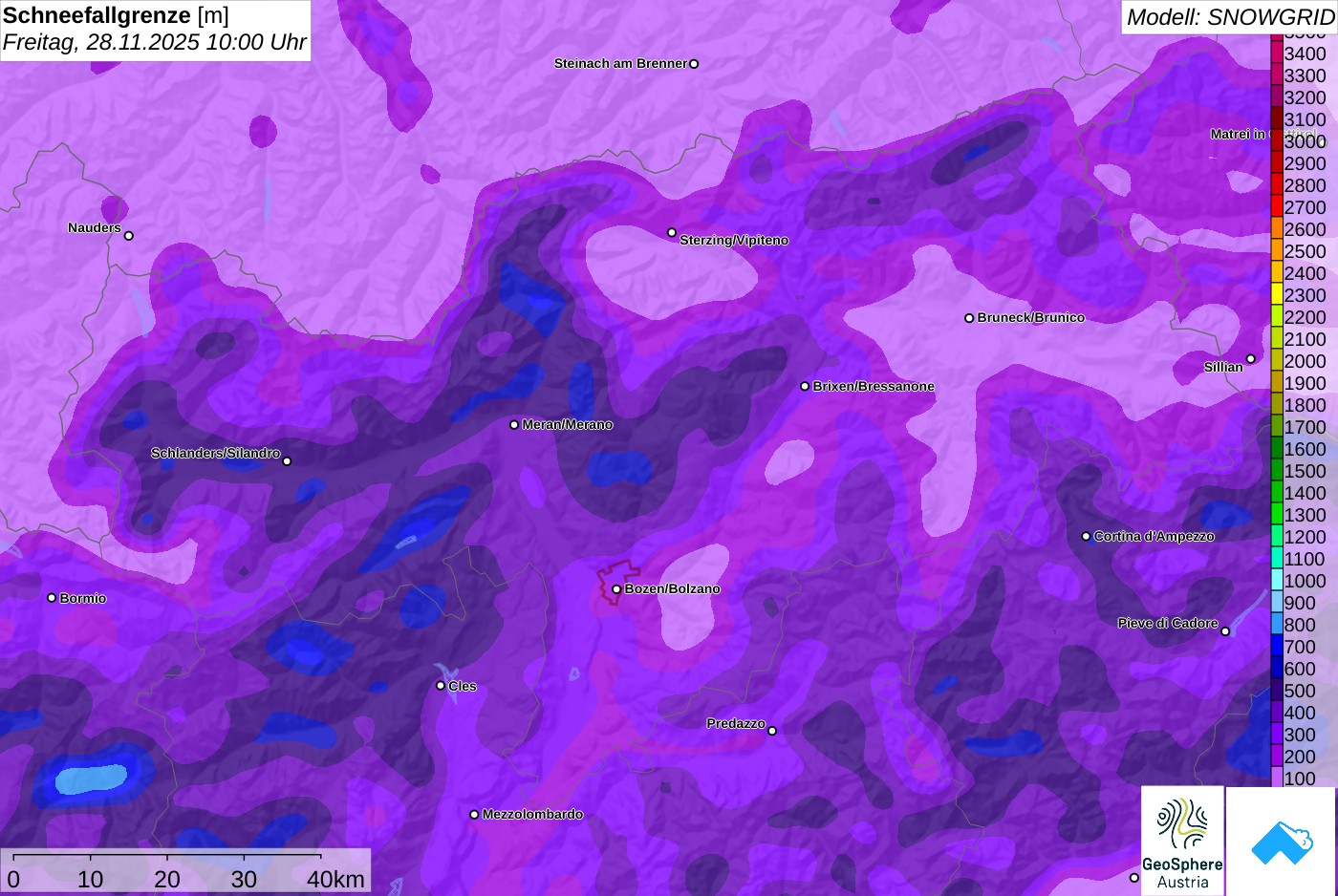
Task: Click the Sterzing/Vipiteno marker dot
Action: (x=672, y=232)
